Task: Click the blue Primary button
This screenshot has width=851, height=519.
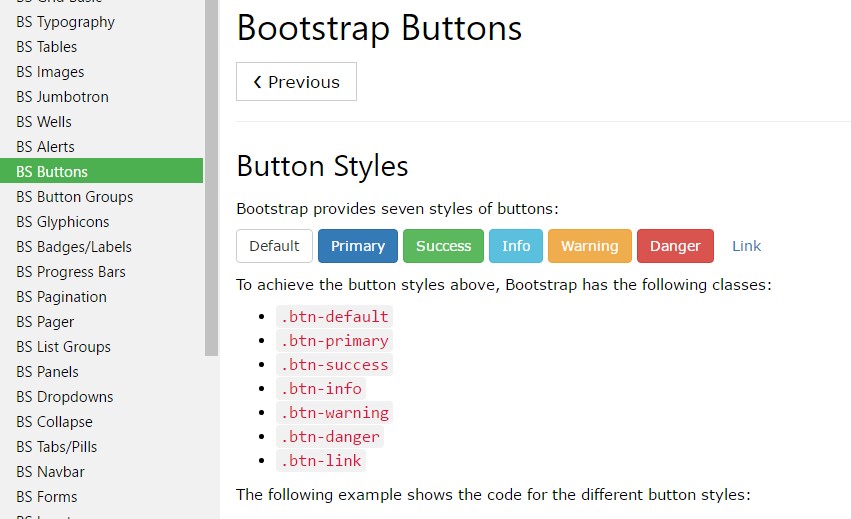Action: click(x=358, y=246)
